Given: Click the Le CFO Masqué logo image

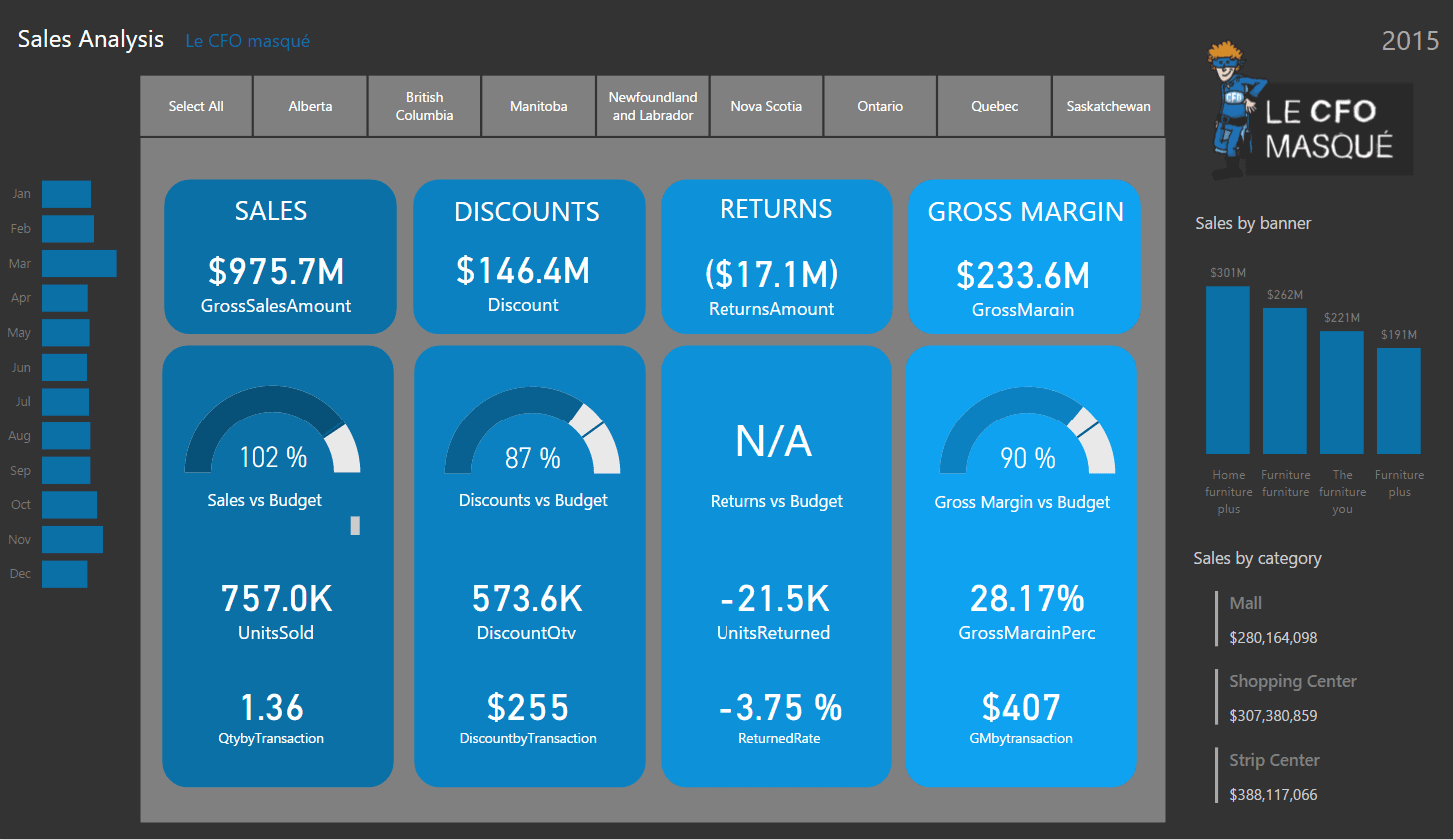Looking at the screenshot, I should click(1310, 113).
